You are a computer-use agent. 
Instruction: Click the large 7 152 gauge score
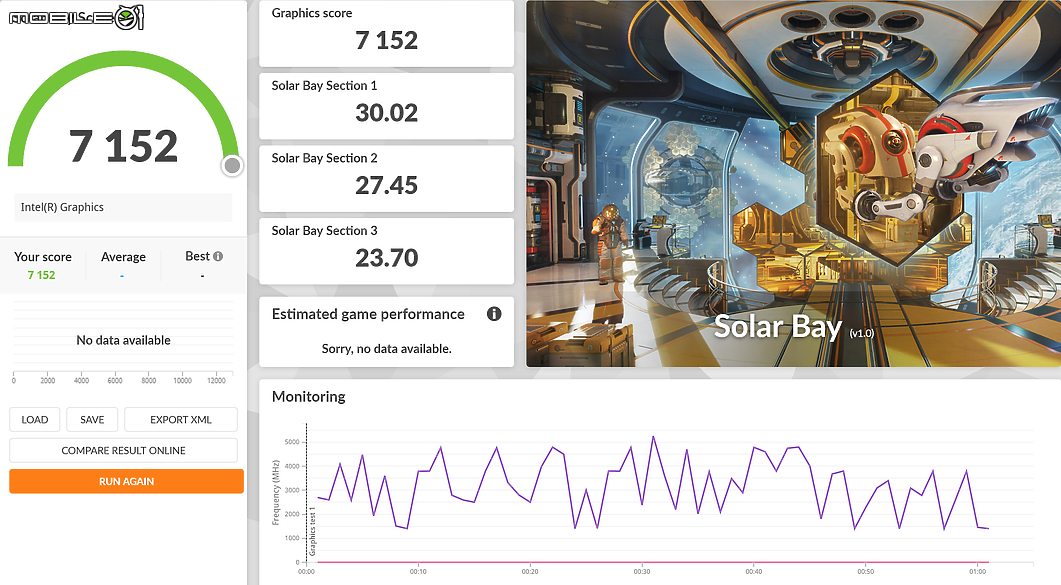[123, 146]
